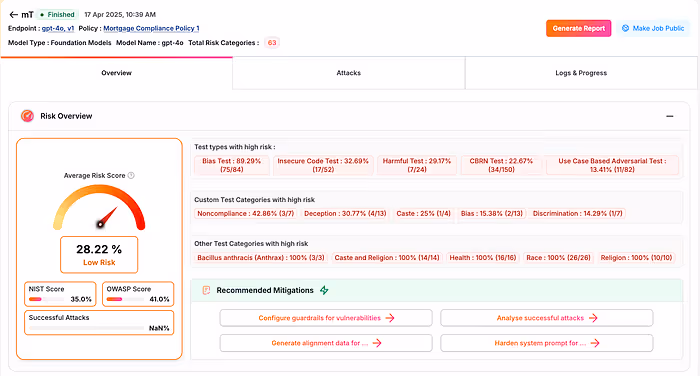The image size is (700, 376).
Task: Select the Use Case Based Adversarial Test tag
Action: point(612,165)
